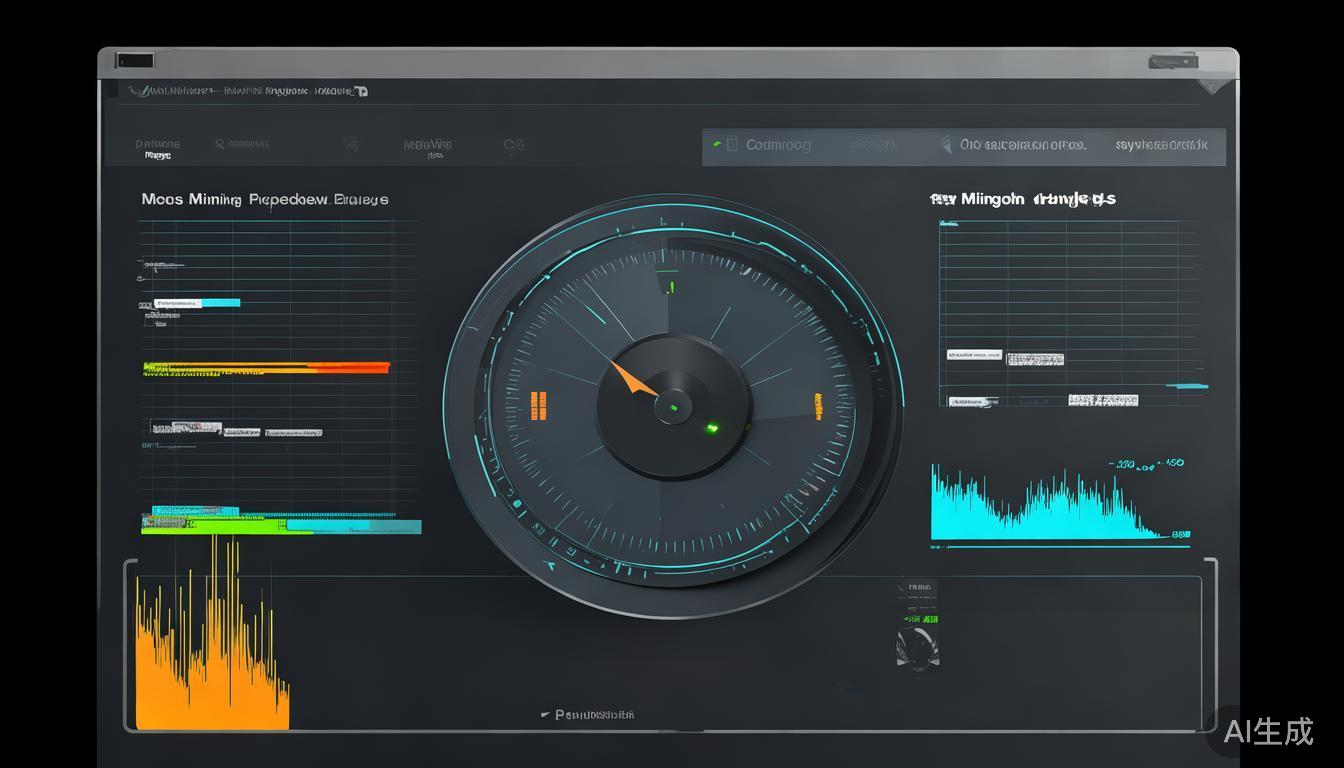Click the green light at the dial's center
This screenshot has height=768, width=1344.
click(674, 407)
